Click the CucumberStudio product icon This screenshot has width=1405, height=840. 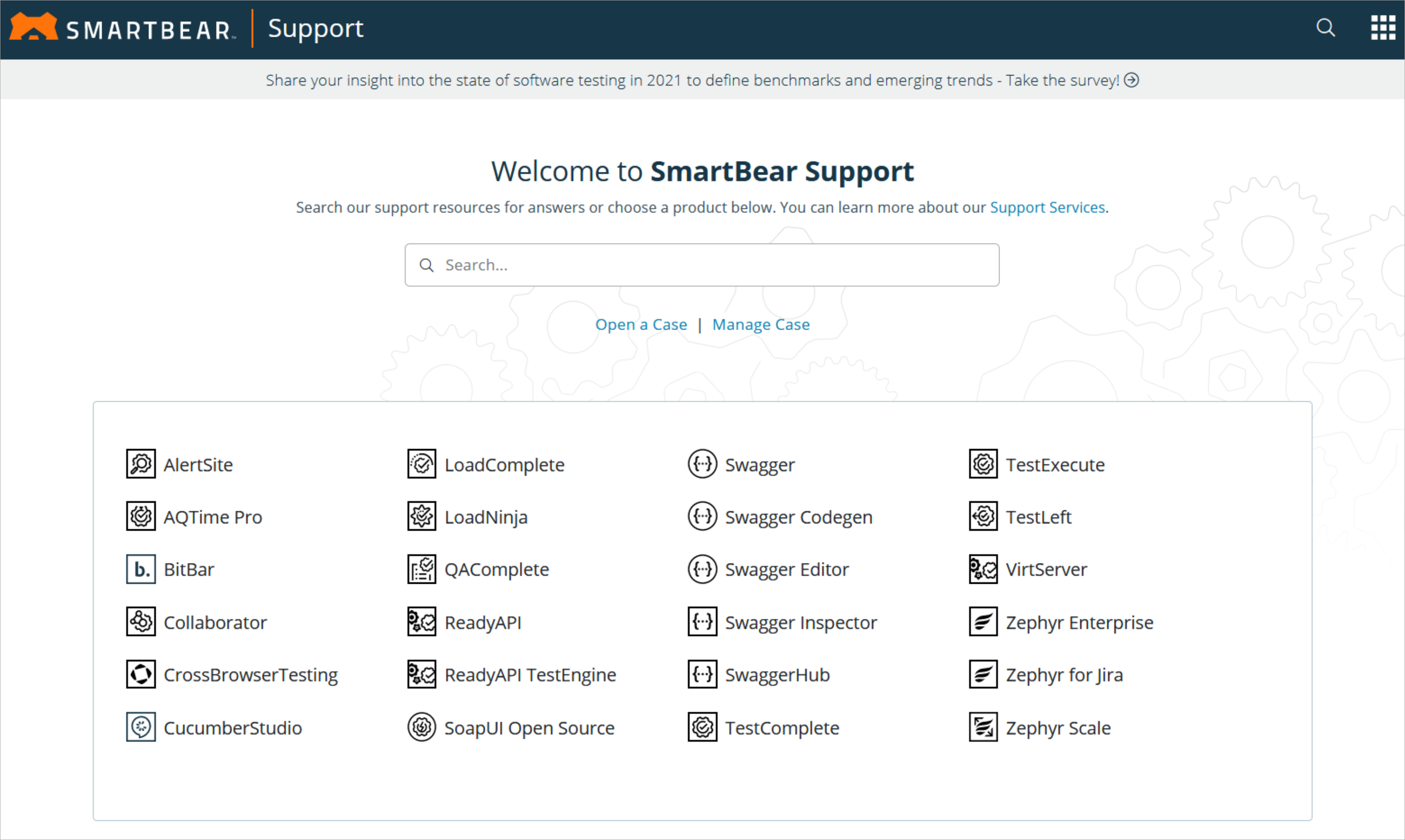click(141, 727)
